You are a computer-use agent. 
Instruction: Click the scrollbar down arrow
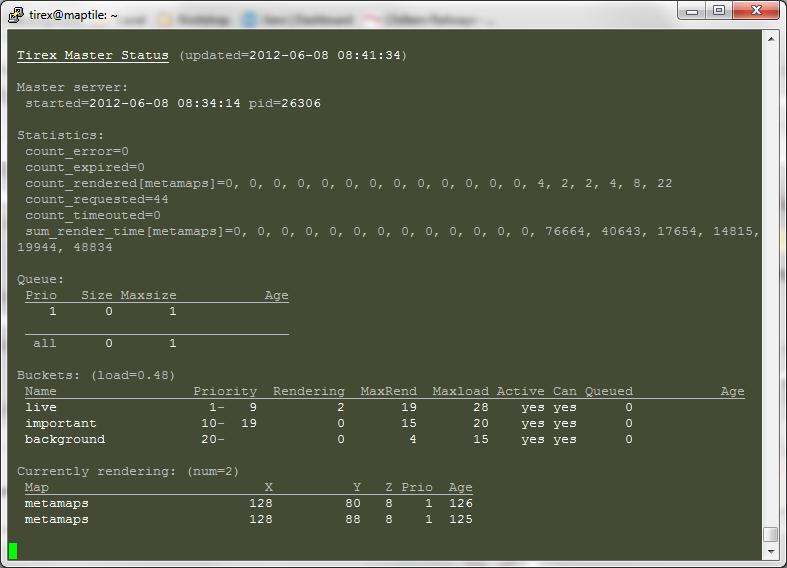point(770,551)
